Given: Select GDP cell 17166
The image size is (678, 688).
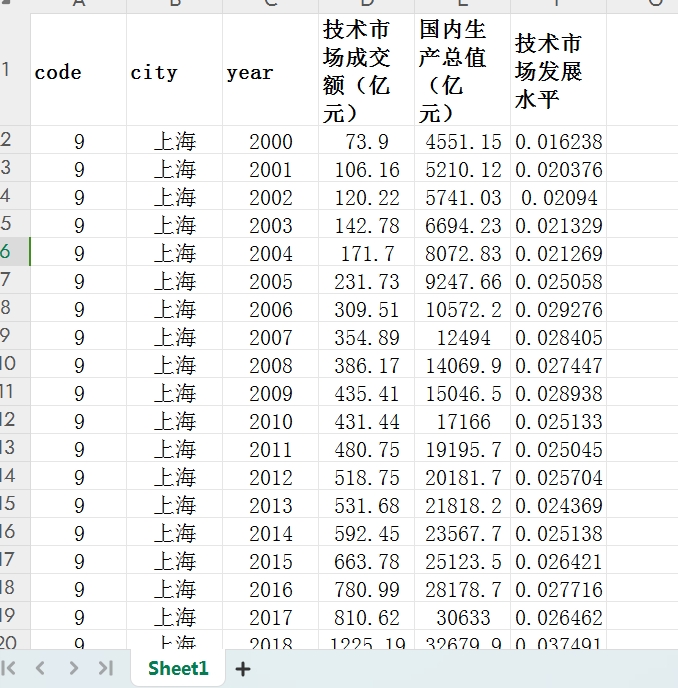Looking at the screenshot, I should (x=463, y=421).
